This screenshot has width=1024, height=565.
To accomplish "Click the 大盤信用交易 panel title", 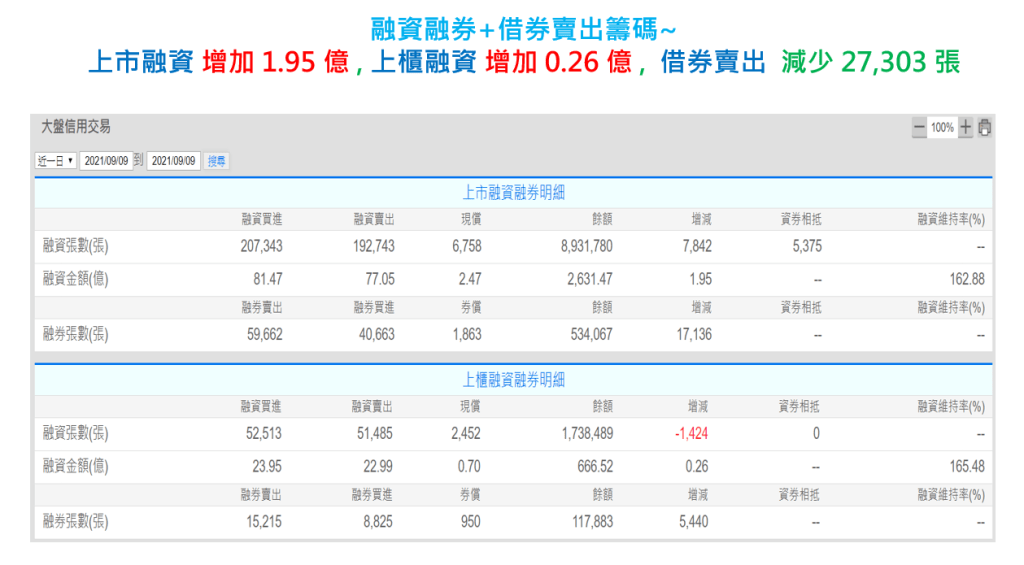I will pyautogui.click(x=76, y=127).
